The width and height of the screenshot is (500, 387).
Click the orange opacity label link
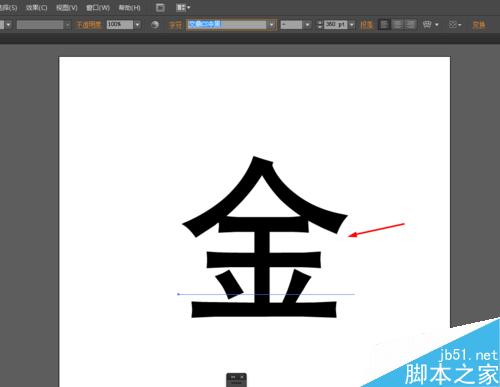pos(89,25)
